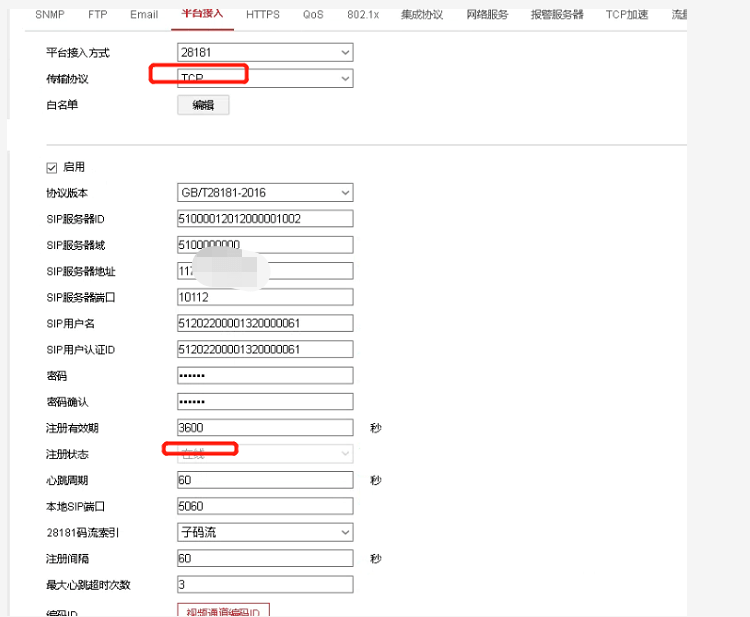Switch to the QoS tab

(313, 15)
